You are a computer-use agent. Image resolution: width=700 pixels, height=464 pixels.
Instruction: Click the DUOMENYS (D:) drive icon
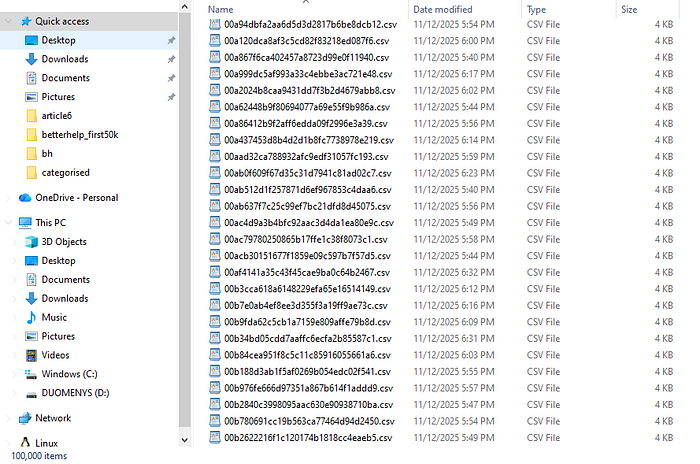(31, 394)
